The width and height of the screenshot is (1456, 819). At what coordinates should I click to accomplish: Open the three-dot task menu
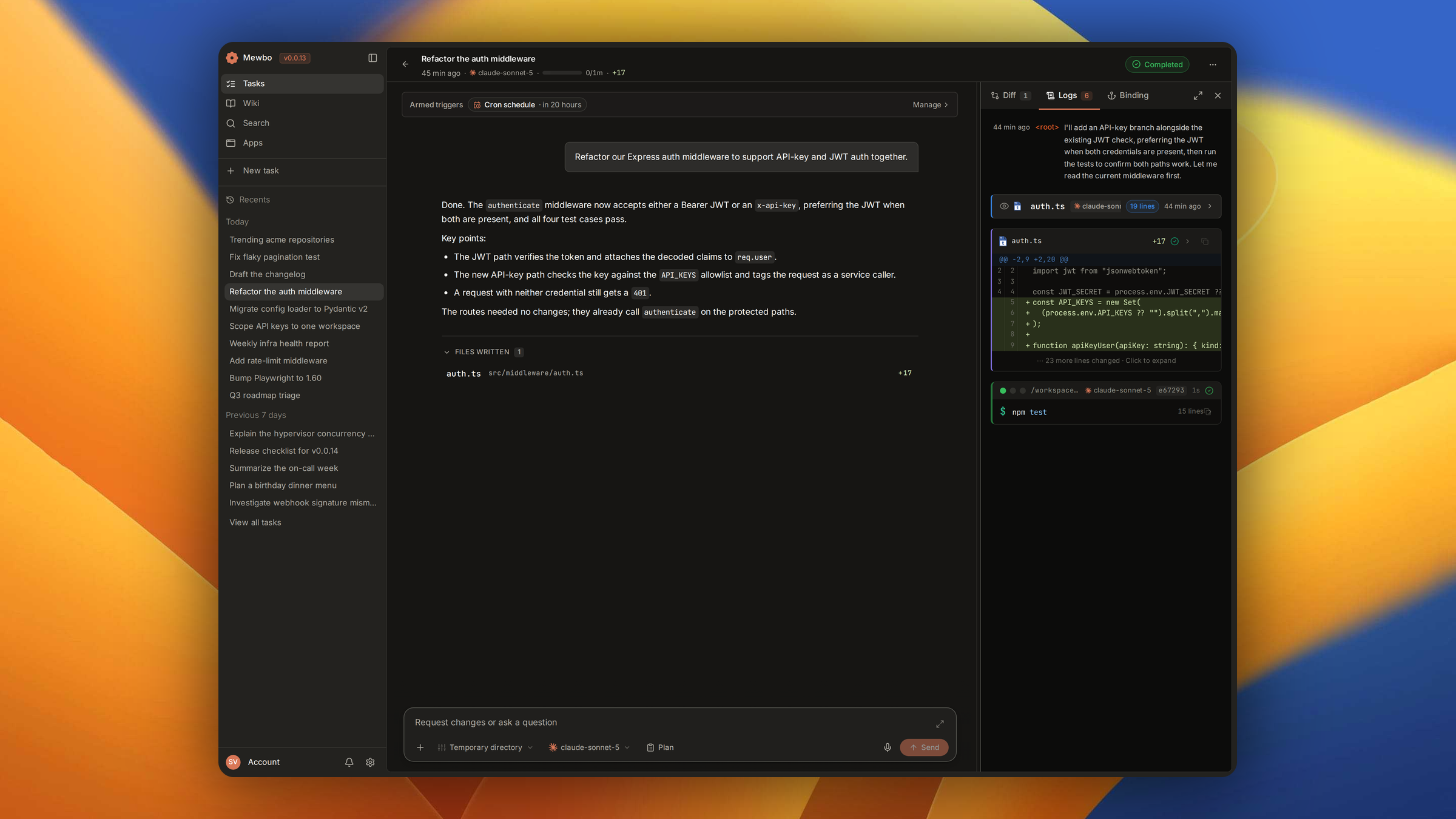click(x=1213, y=64)
